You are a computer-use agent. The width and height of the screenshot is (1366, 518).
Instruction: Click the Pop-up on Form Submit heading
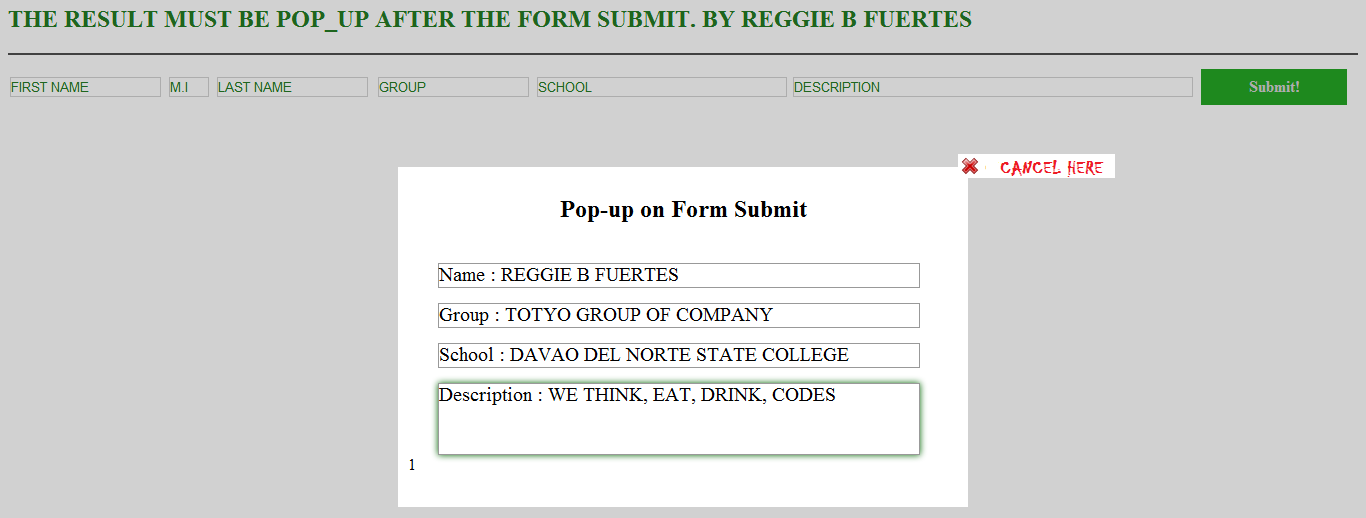click(683, 209)
